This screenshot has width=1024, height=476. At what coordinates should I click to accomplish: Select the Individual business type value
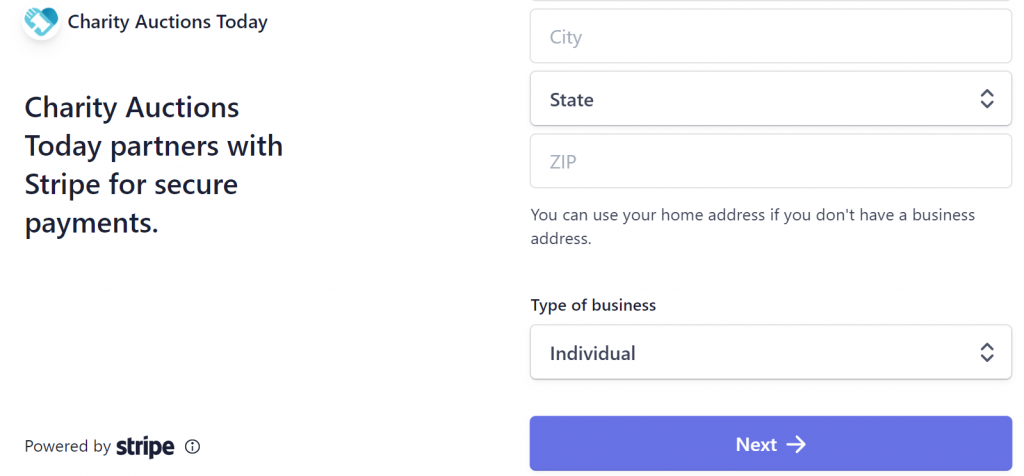[592, 353]
